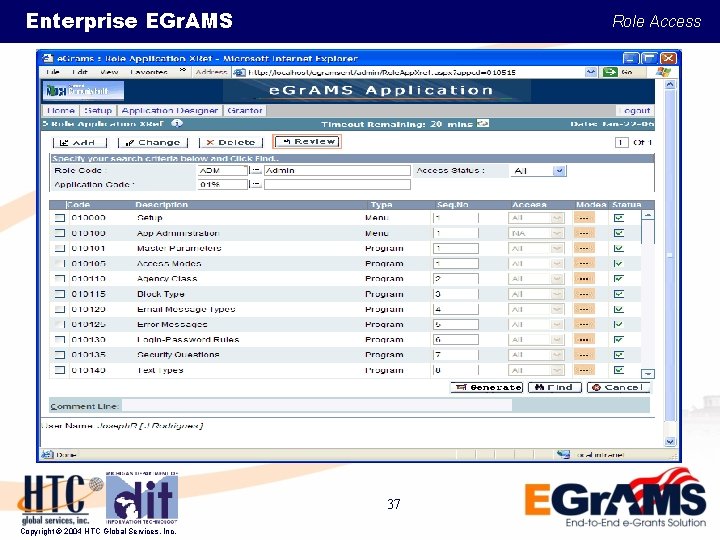Viewport: 720px width, 540px height.
Task: Open Access dropdown for Master Parameters row
Action: 536,248
